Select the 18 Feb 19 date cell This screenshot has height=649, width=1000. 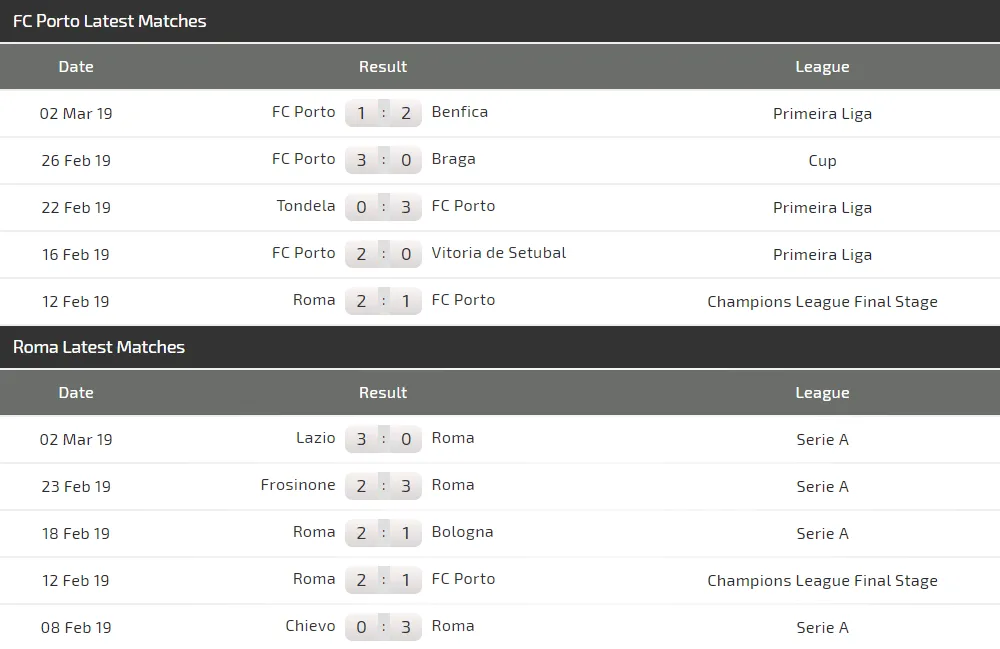click(x=76, y=533)
